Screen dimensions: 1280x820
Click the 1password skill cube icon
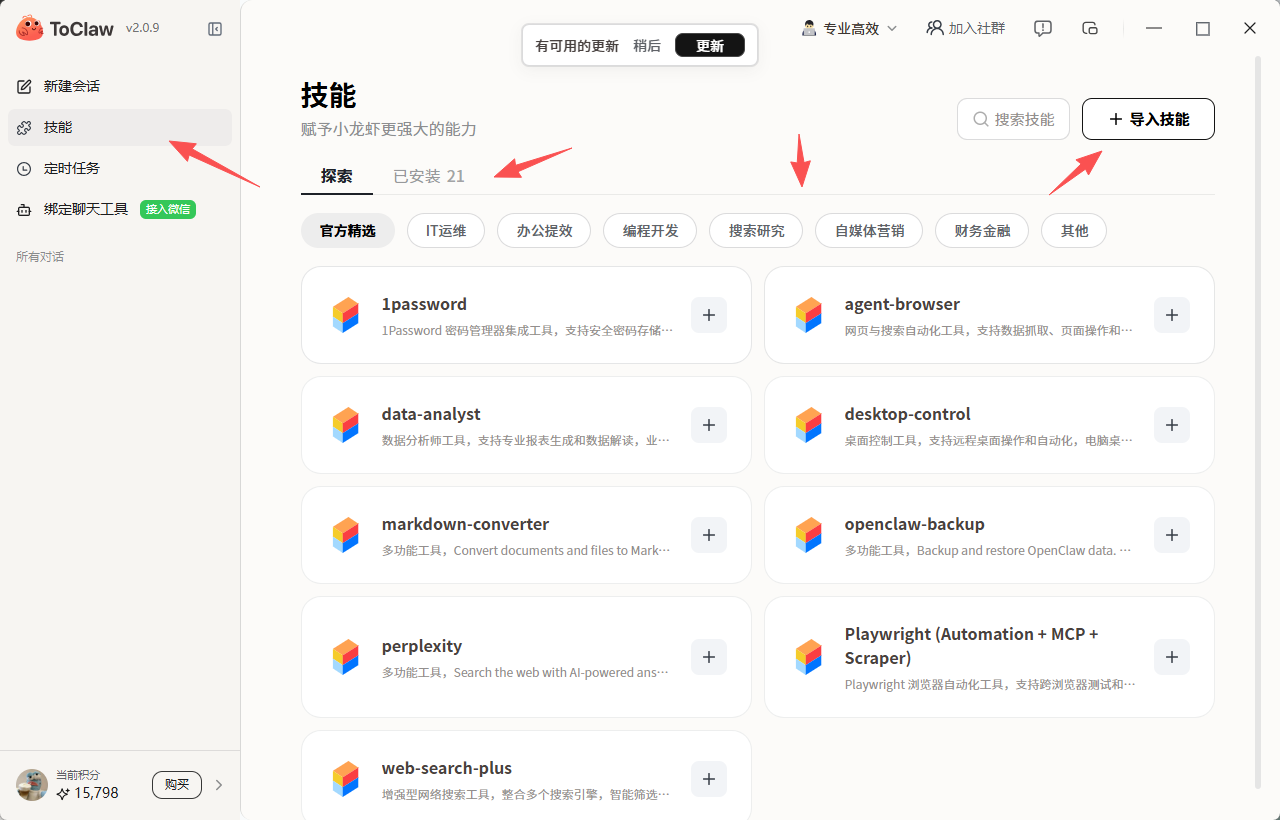click(x=345, y=315)
